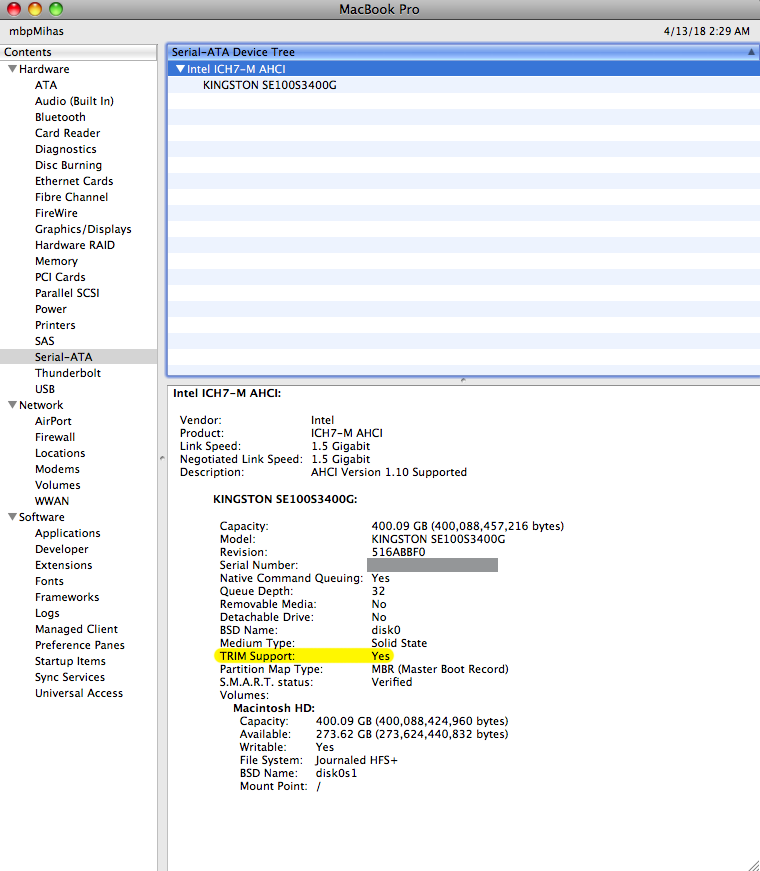Open Startup Items under Software
Viewport: 760px width, 871px height.
71,661
